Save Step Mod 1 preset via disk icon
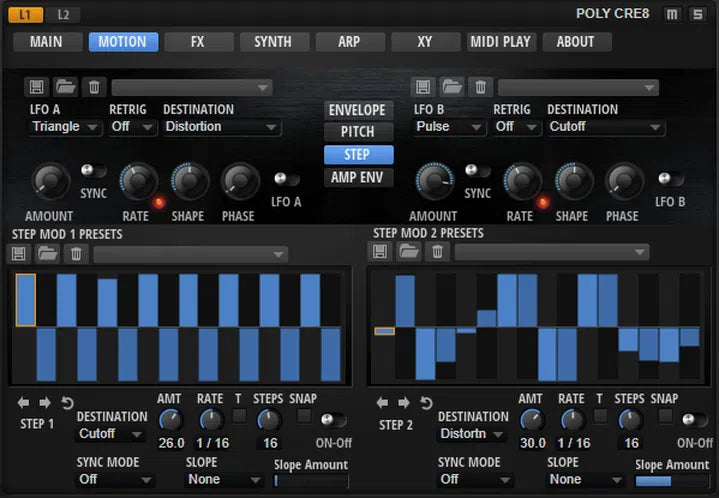This screenshot has width=719, height=498. pos(20,254)
